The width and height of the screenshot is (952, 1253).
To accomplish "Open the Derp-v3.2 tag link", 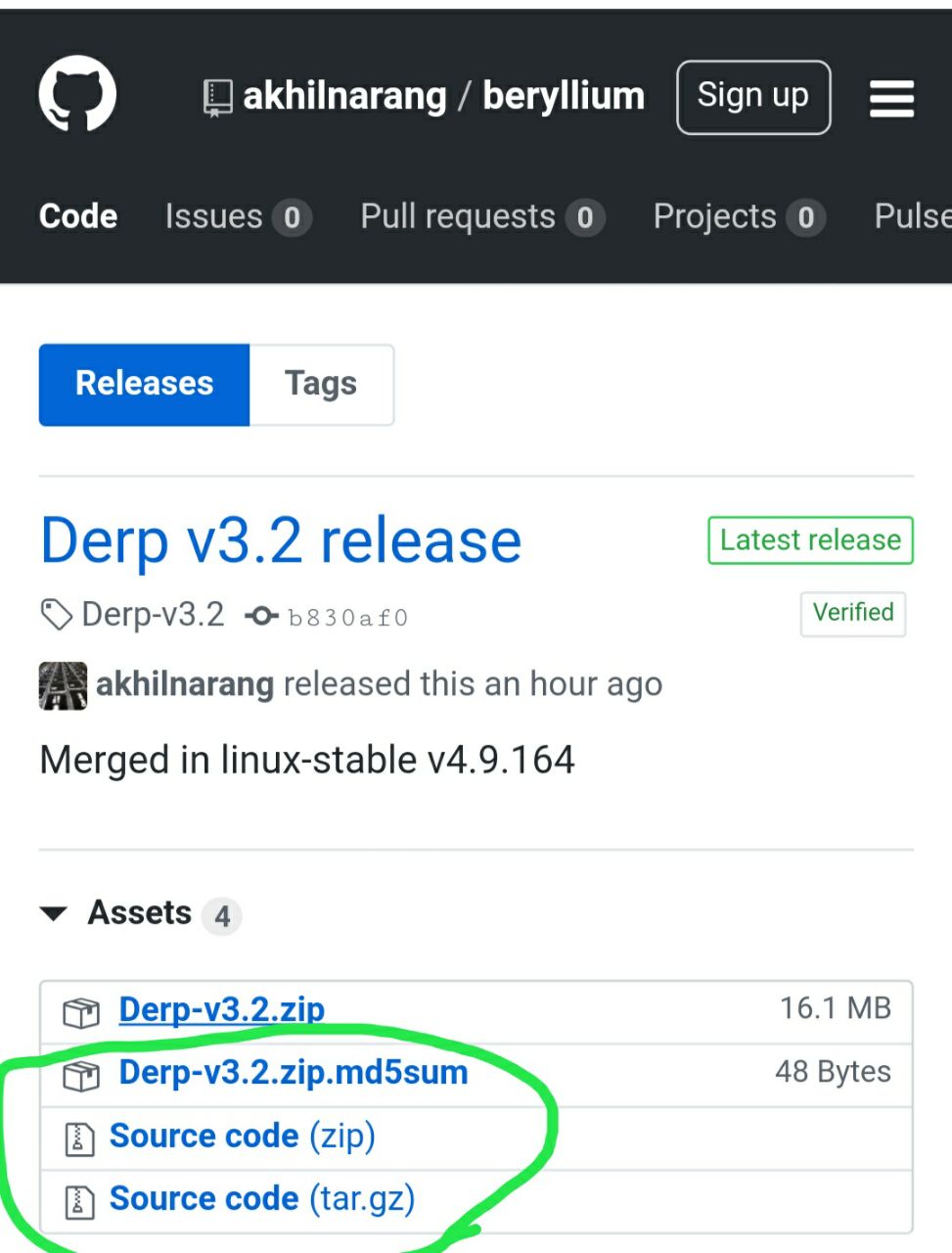I will coord(154,615).
